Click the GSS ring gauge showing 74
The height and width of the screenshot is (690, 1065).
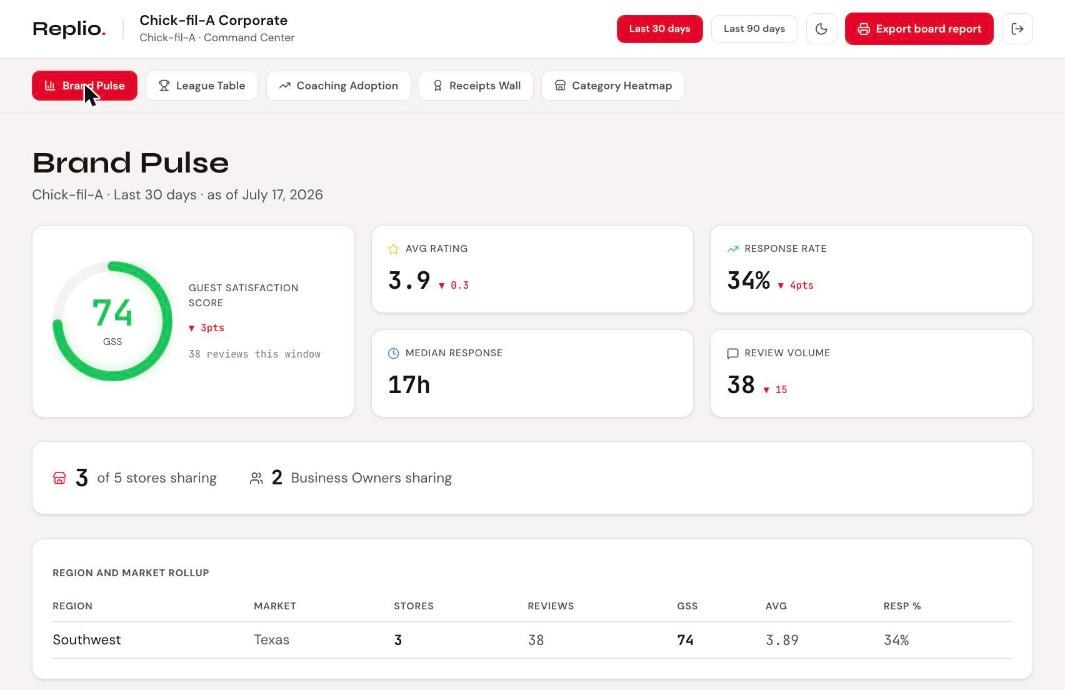(x=113, y=321)
